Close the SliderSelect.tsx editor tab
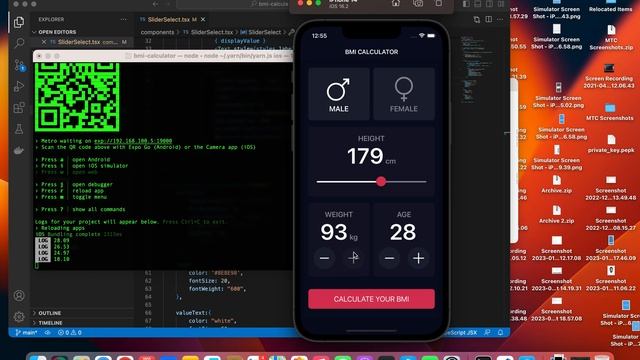The image size is (640, 360). click(203, 20)
